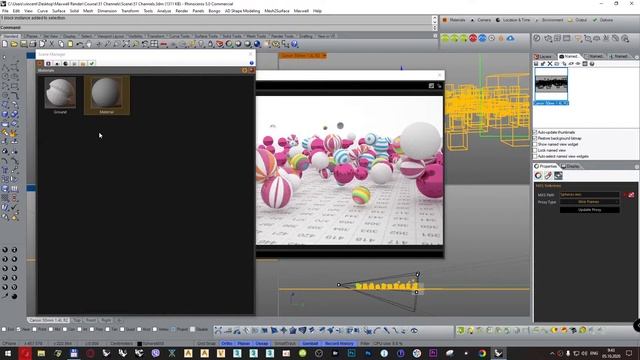Click the lock icon in the toolbar
Viewport: 640px width, 360px height.
coord(211,44)
